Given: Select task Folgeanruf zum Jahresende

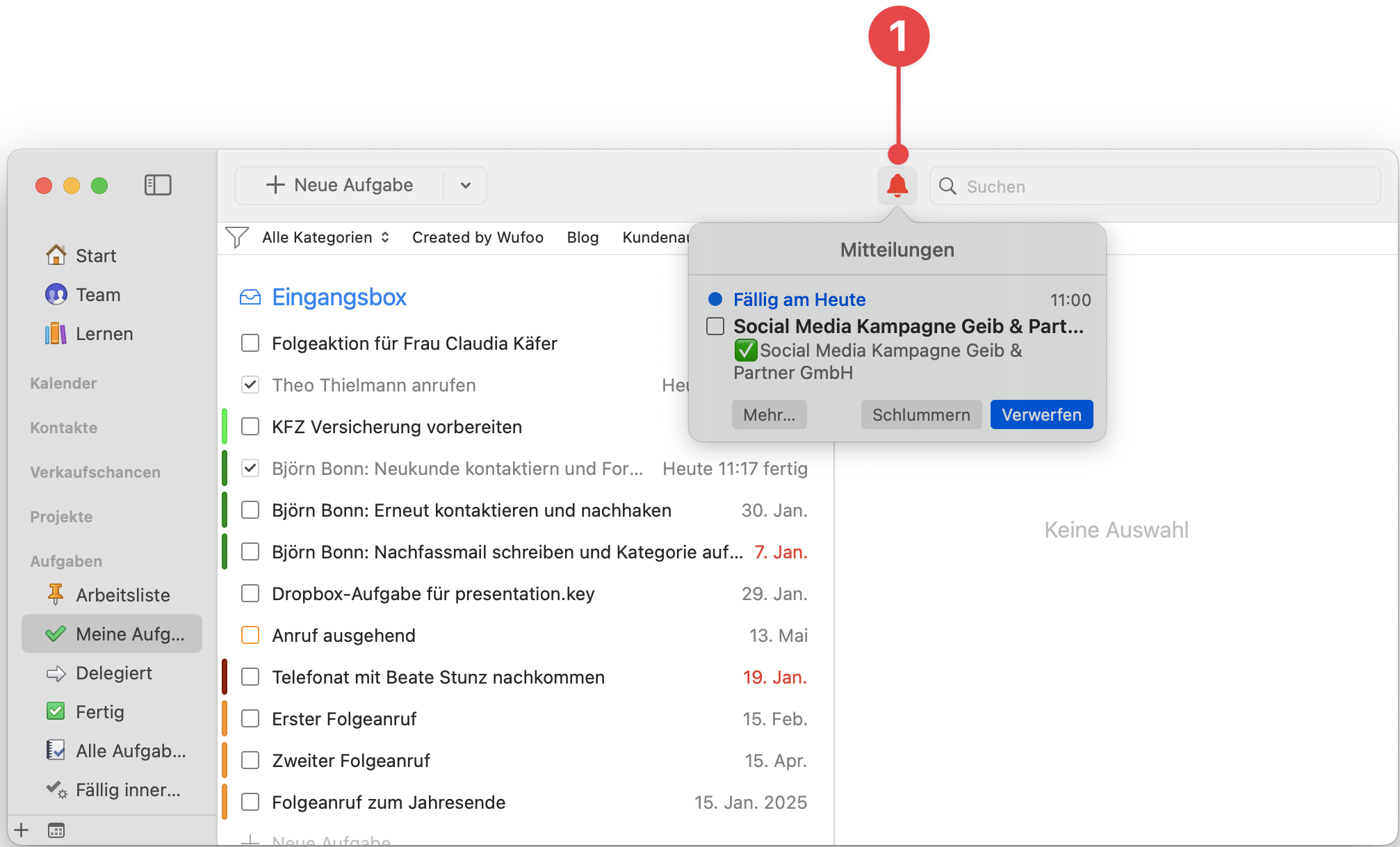Looking at the screenshot, I should (x=526, y=802).
